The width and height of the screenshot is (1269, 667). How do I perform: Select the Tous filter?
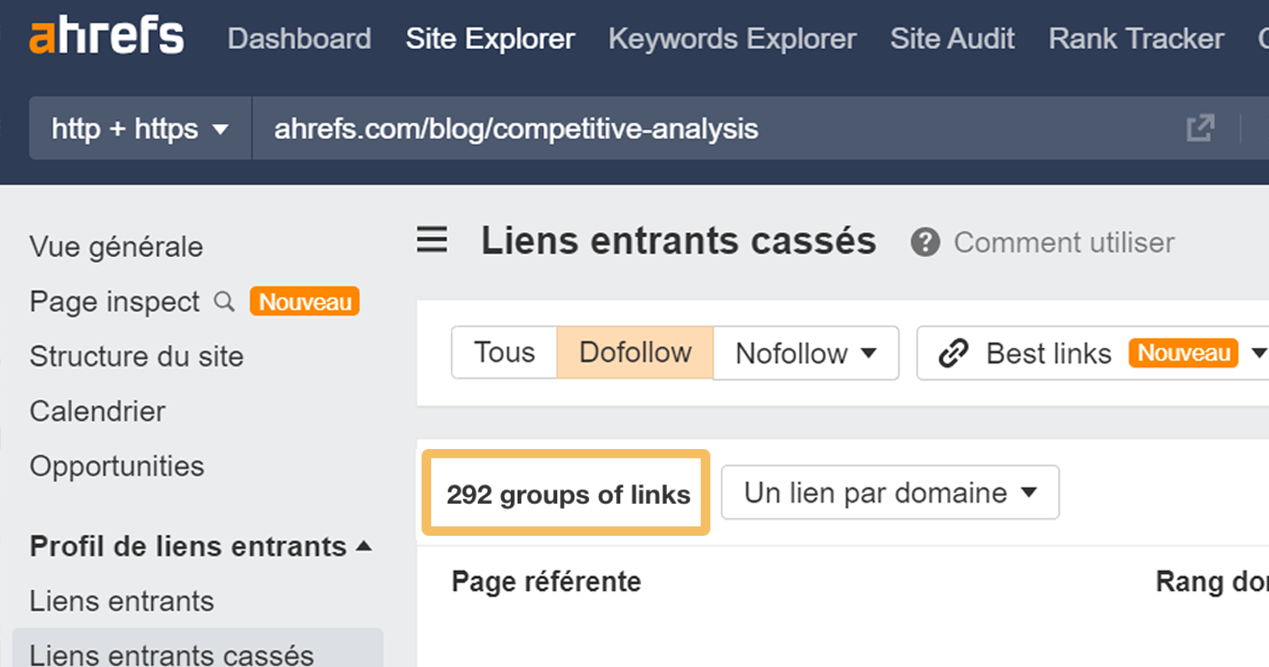point(504,353)
